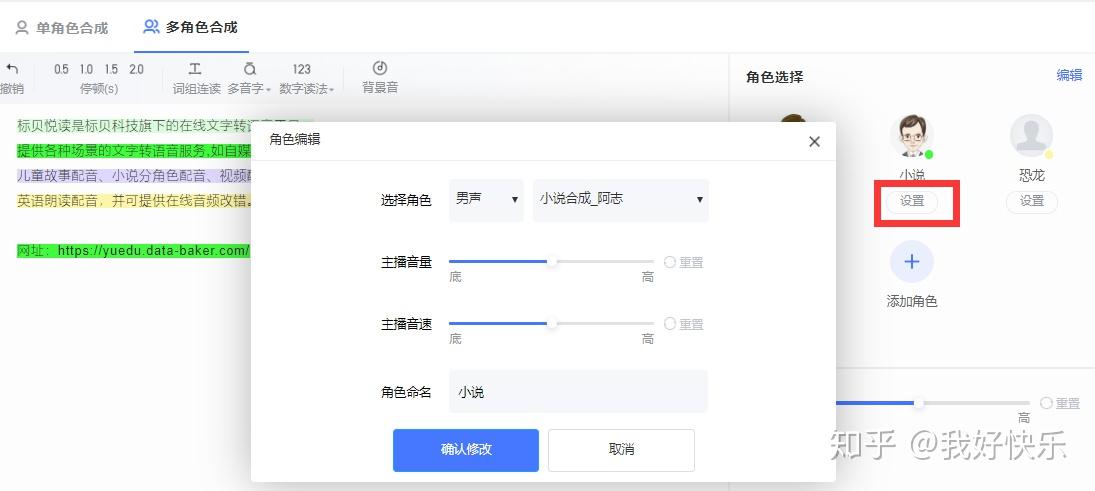Click the 确认修改 button
Screen dimensions: 1095x491
466,450
